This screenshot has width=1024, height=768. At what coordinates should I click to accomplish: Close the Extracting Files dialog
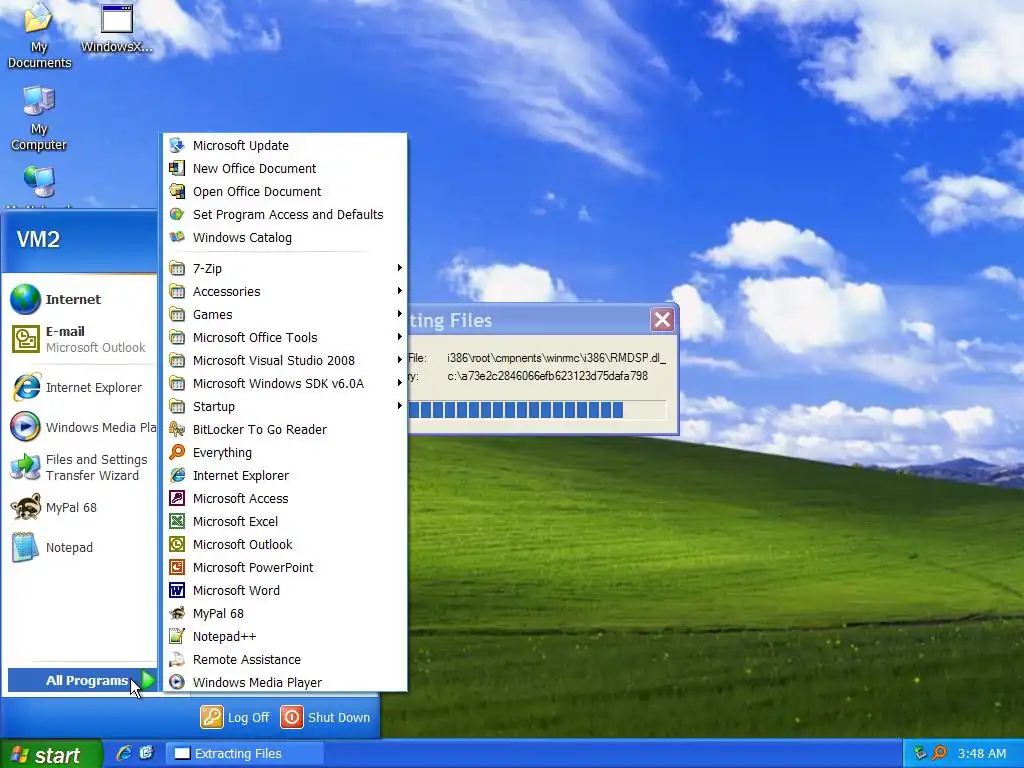[x=662, y=319]
